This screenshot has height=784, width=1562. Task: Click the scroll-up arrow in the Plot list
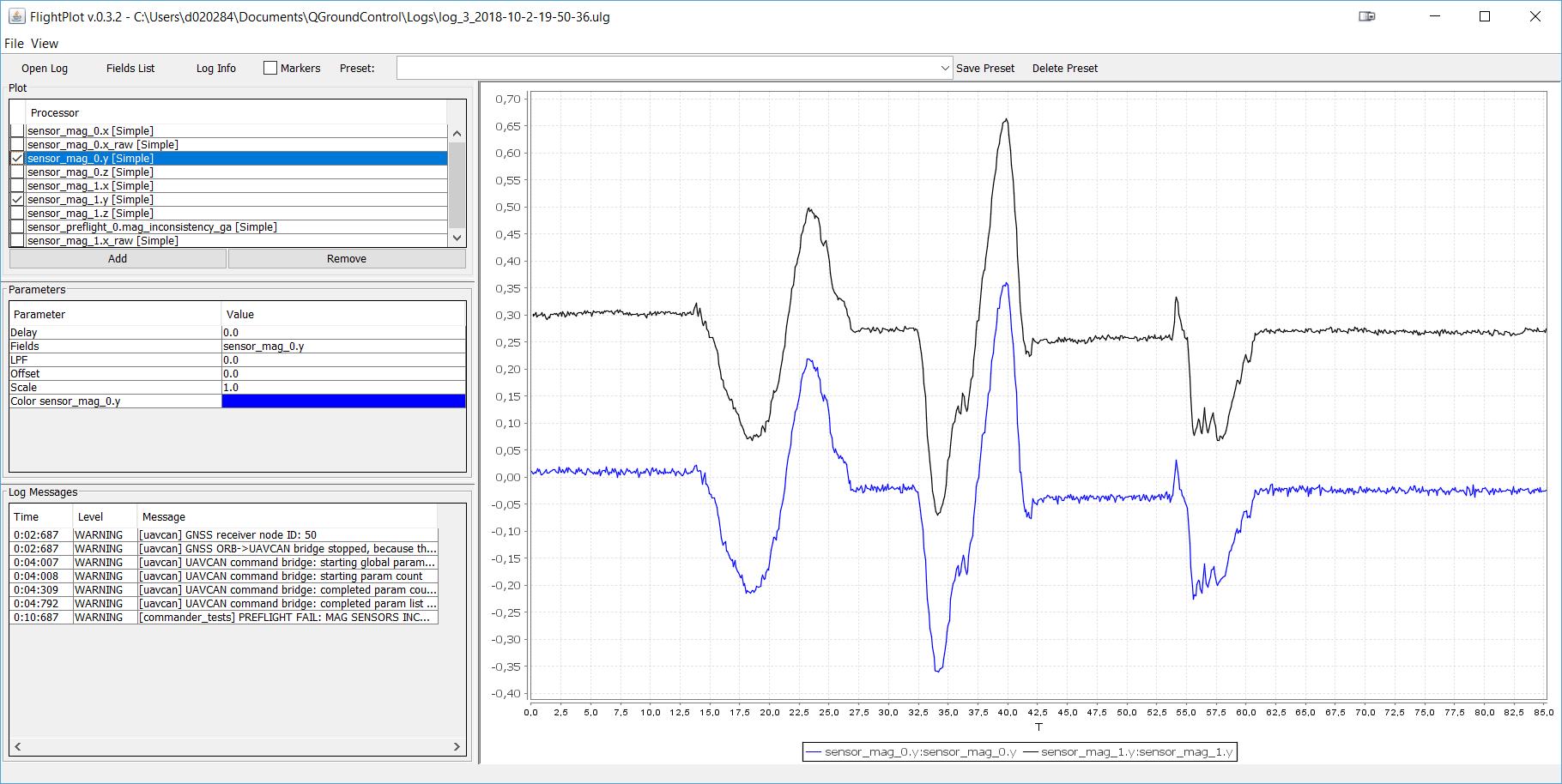click(457, 132)
